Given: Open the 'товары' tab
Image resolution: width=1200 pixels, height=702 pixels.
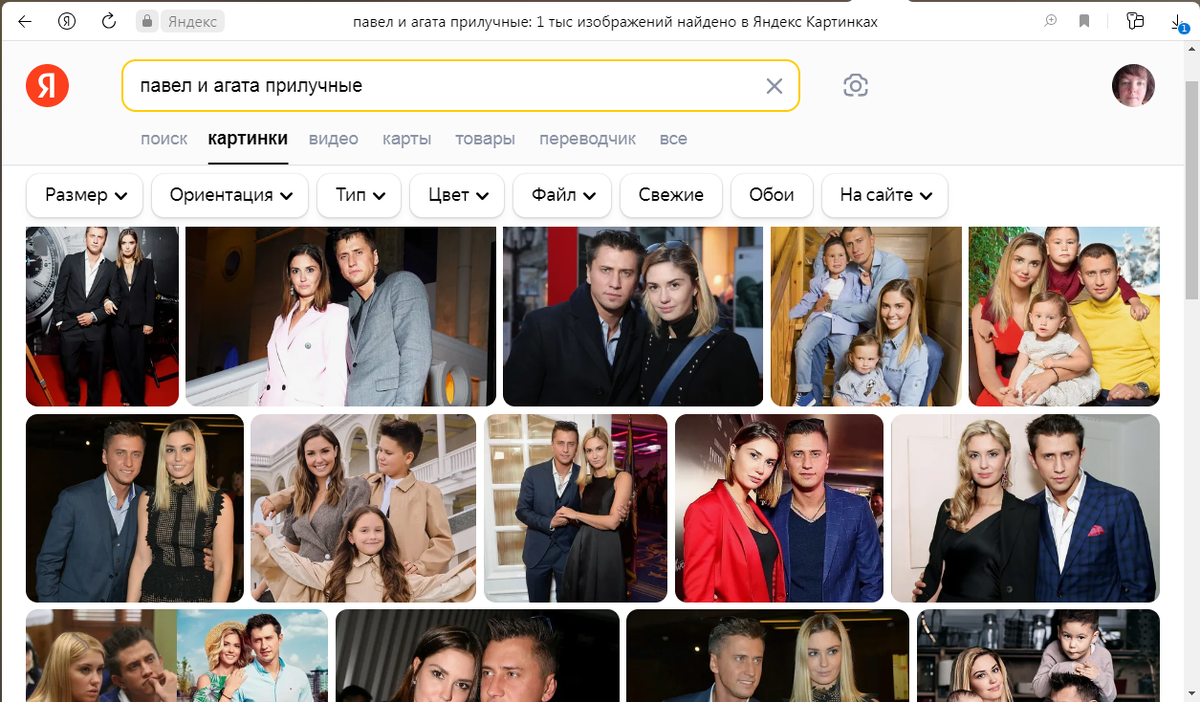Looking at the screenshot, I should pyautogui.click(x=485, y=139).
